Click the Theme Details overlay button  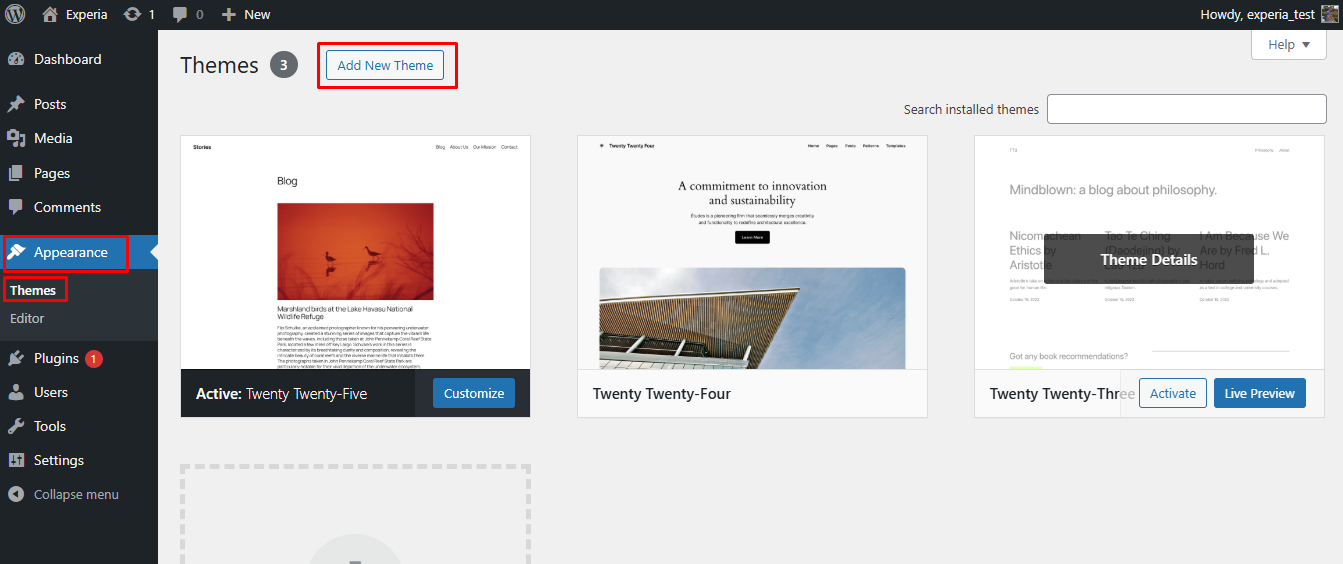click(x=1149, y=259)
